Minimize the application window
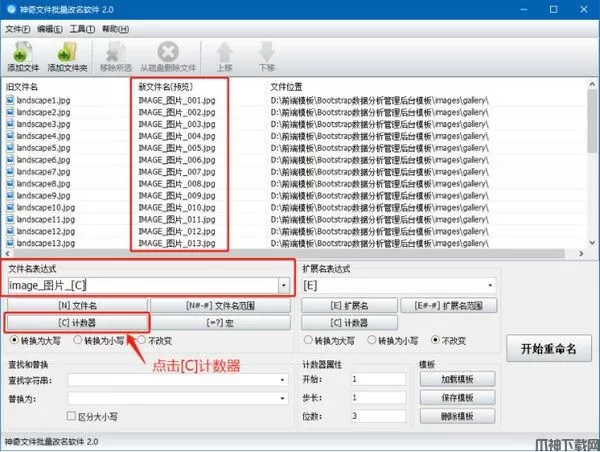600x452 pixels. tap(523, 9)
